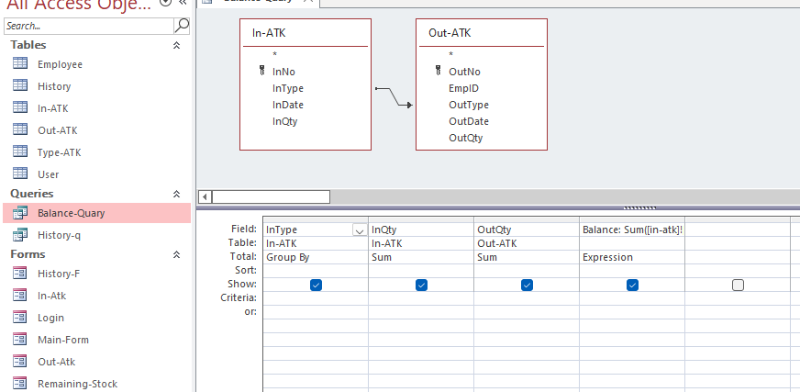Check Show box in the empty fifth column
This screenshot has width=800, height=392.
tap(738, 285)
